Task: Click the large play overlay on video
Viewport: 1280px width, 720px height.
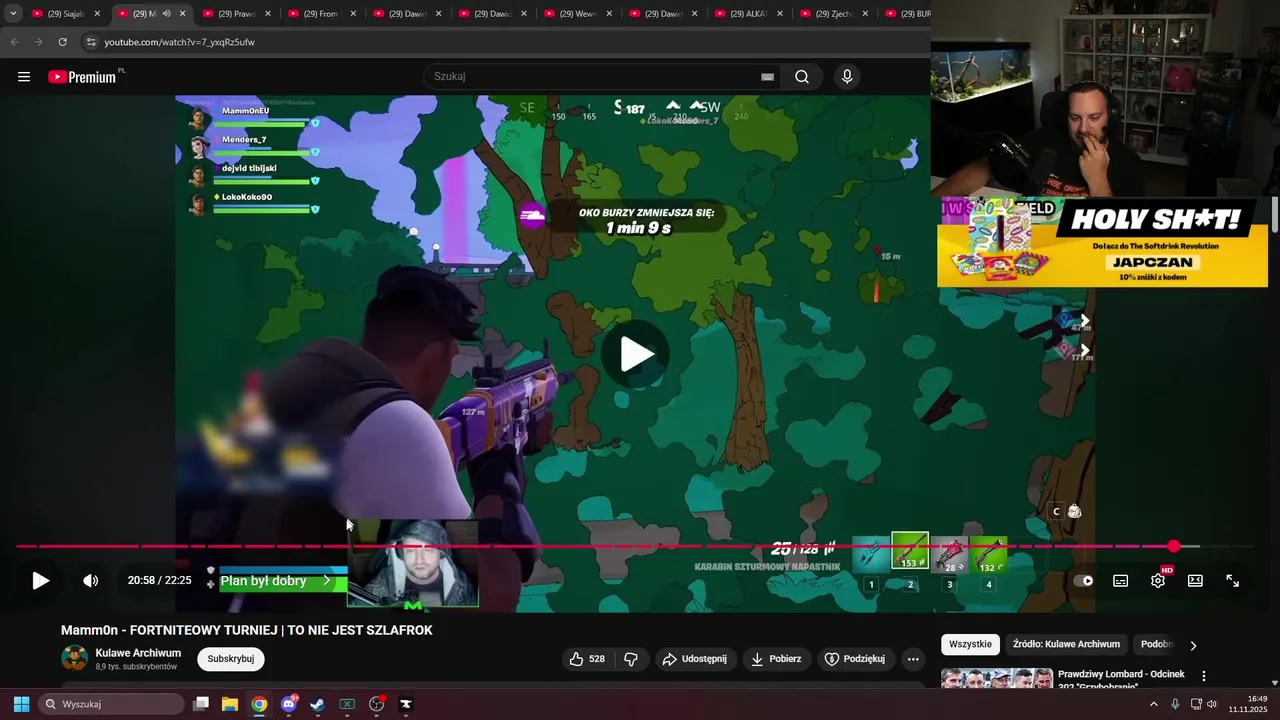Action: (636, 354)
